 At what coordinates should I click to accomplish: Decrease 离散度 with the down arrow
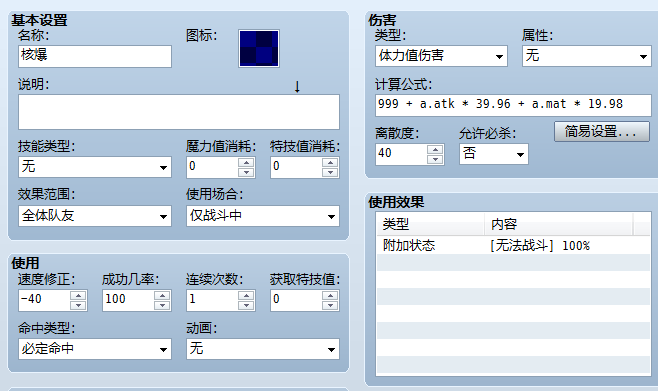click(x=435, y=159)
